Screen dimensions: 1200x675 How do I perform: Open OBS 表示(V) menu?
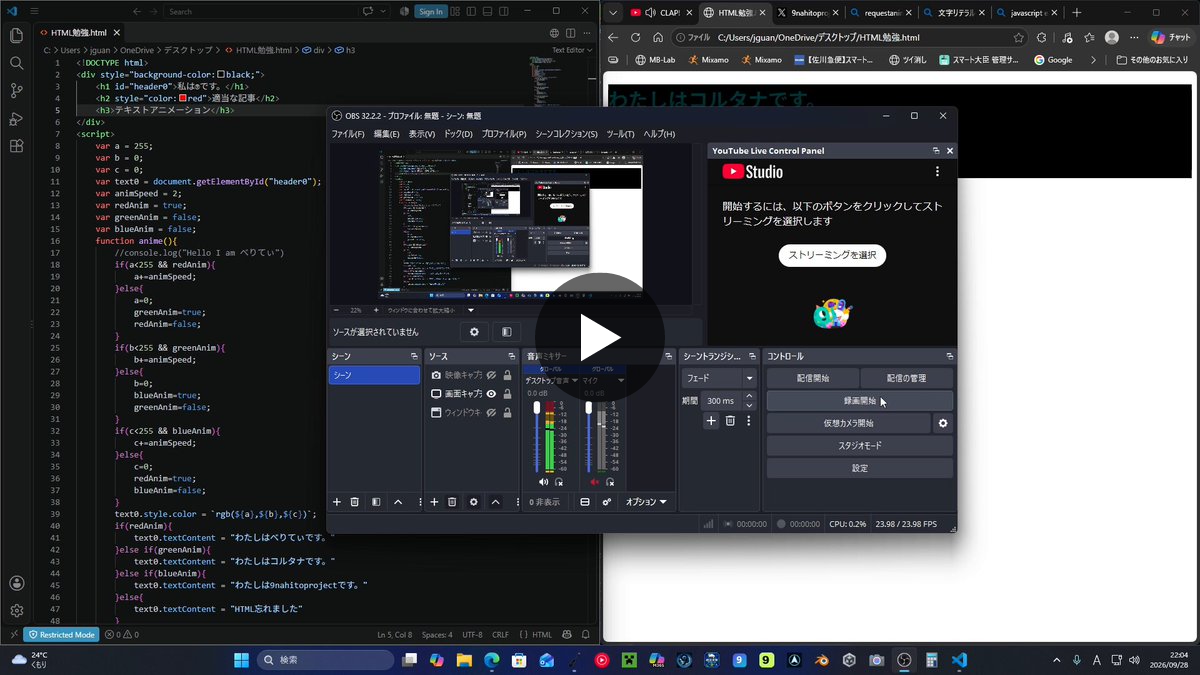(423, 134)
